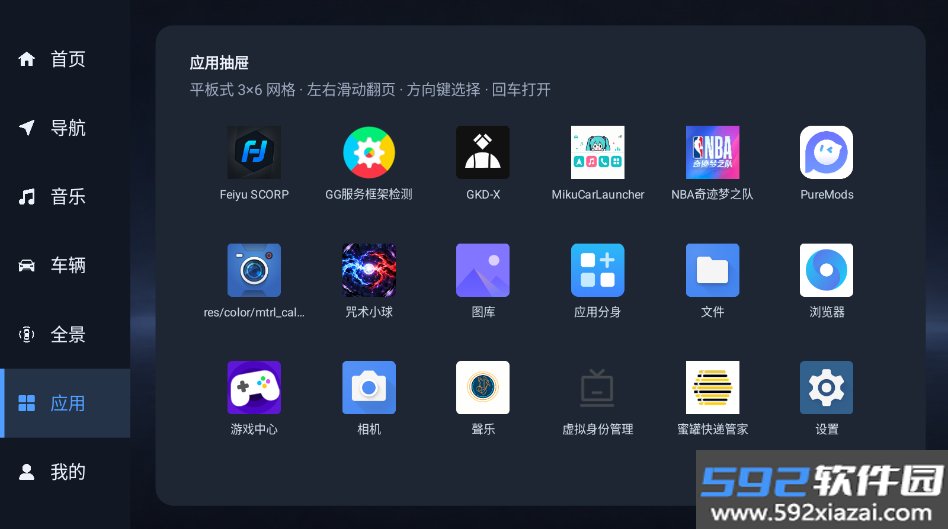Launch MikuCarLauncher app
Viewport: 948px width, 529px height.
[597, 152]
